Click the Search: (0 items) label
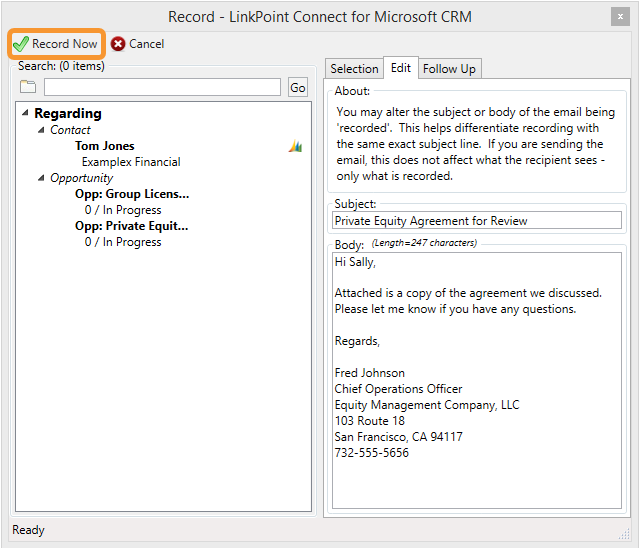This screenshot has height=550, width=641. [x=61, y=66]
